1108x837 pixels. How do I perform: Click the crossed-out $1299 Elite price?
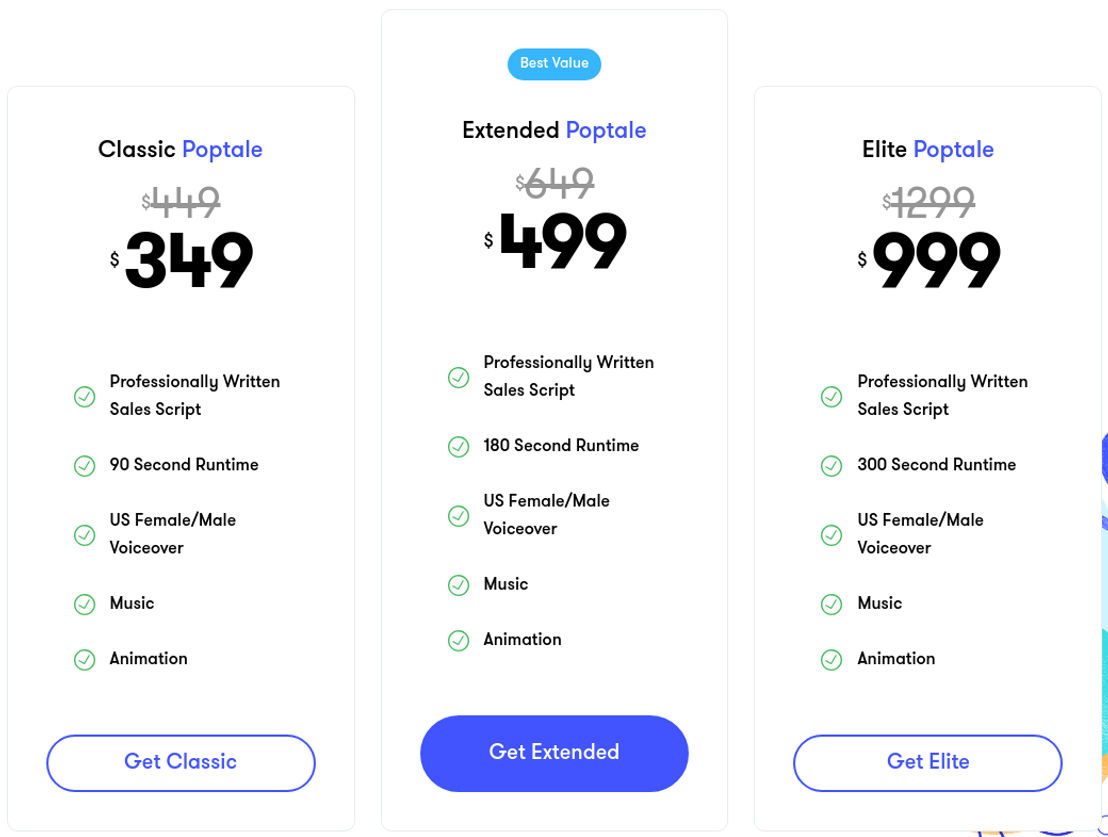click(929, 202)
